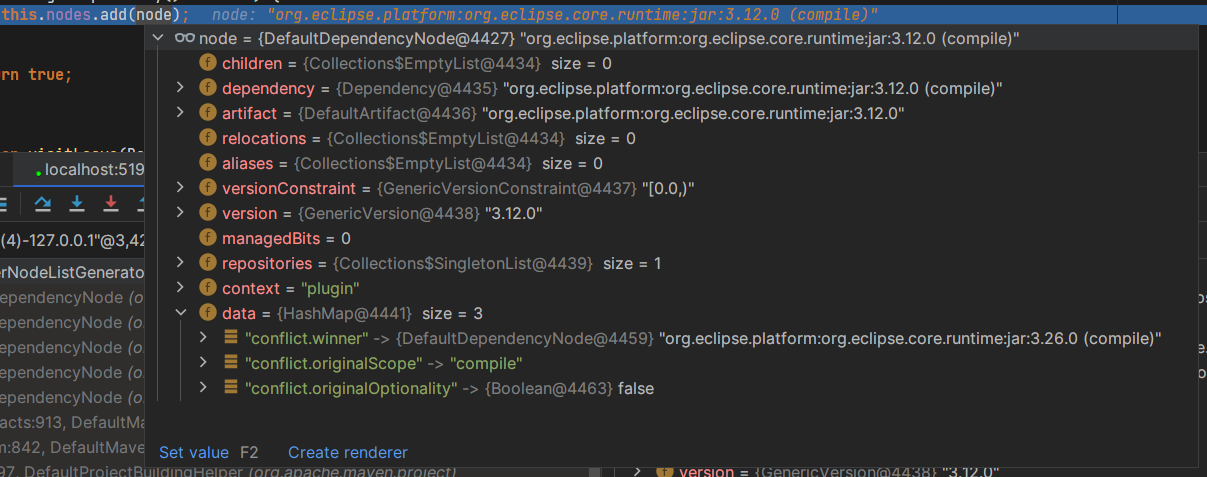The width and height of the screenshot is (1207, 477).
Task: Click the field icon for data
Action: pyautogui.click(x=208, y=313)
